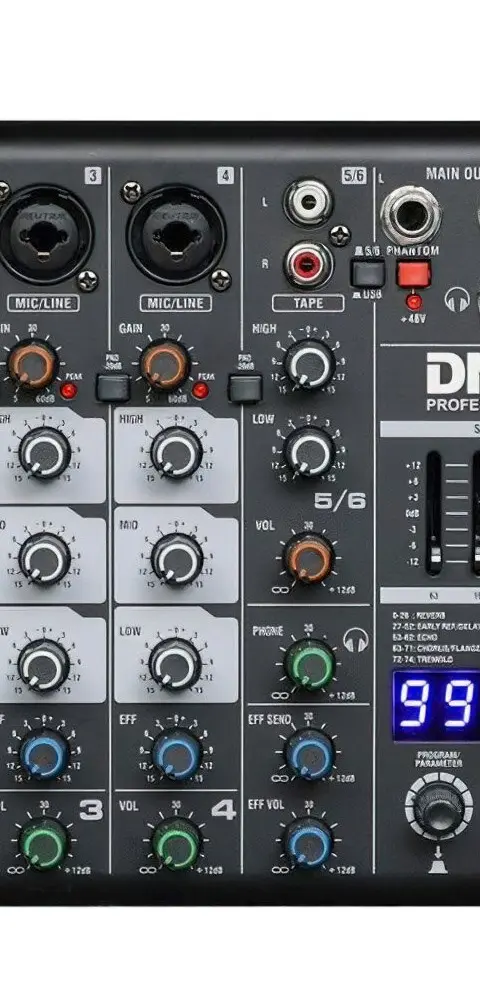
Task: Click the headphone icon below the PHANTOM switch
Action: 456,299
